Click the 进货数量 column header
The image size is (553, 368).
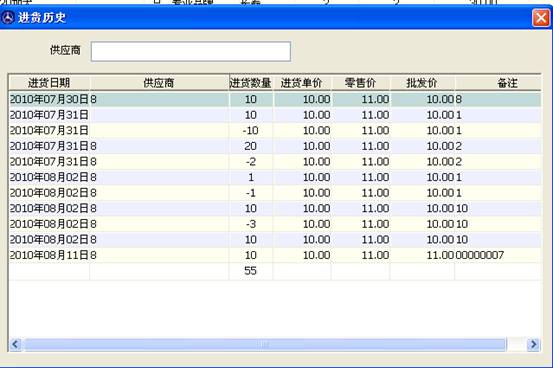pos(250,83)
